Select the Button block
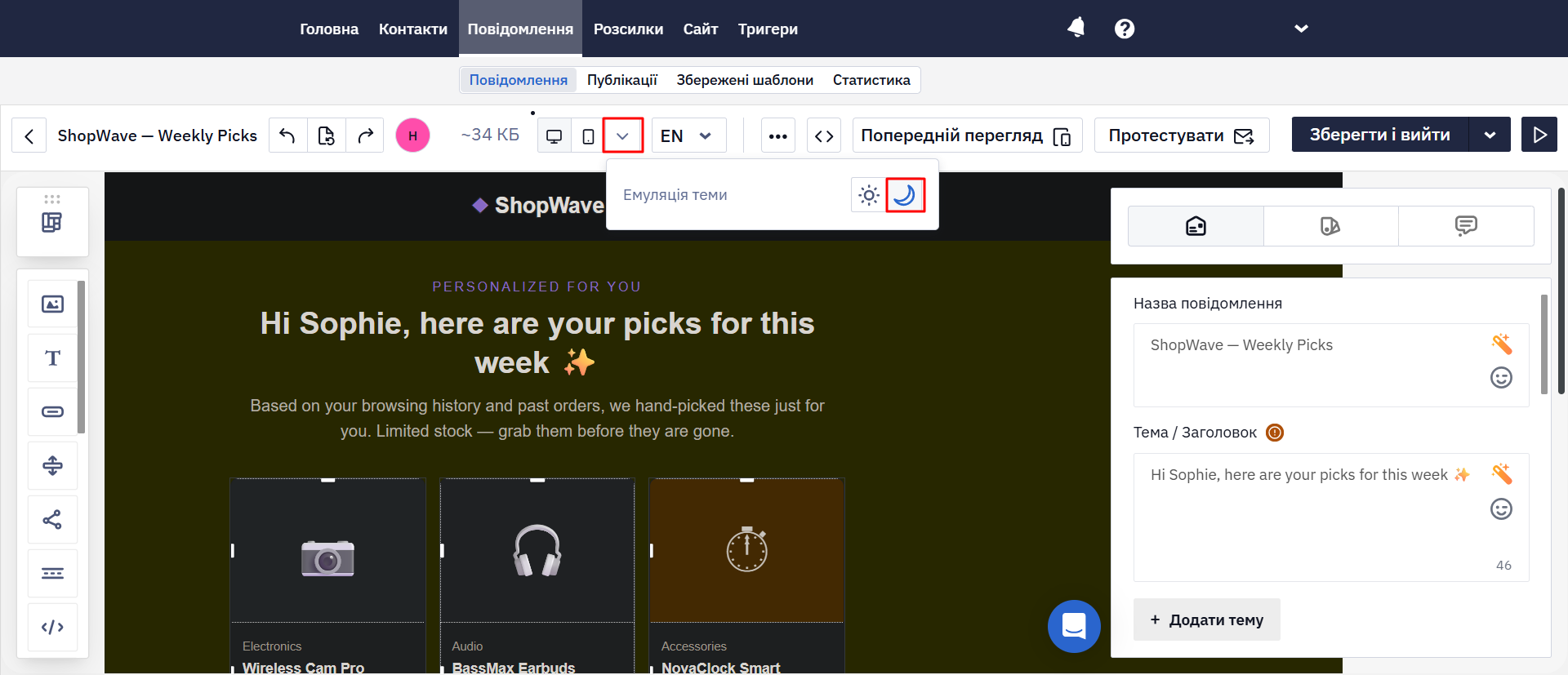 (52, 411)
